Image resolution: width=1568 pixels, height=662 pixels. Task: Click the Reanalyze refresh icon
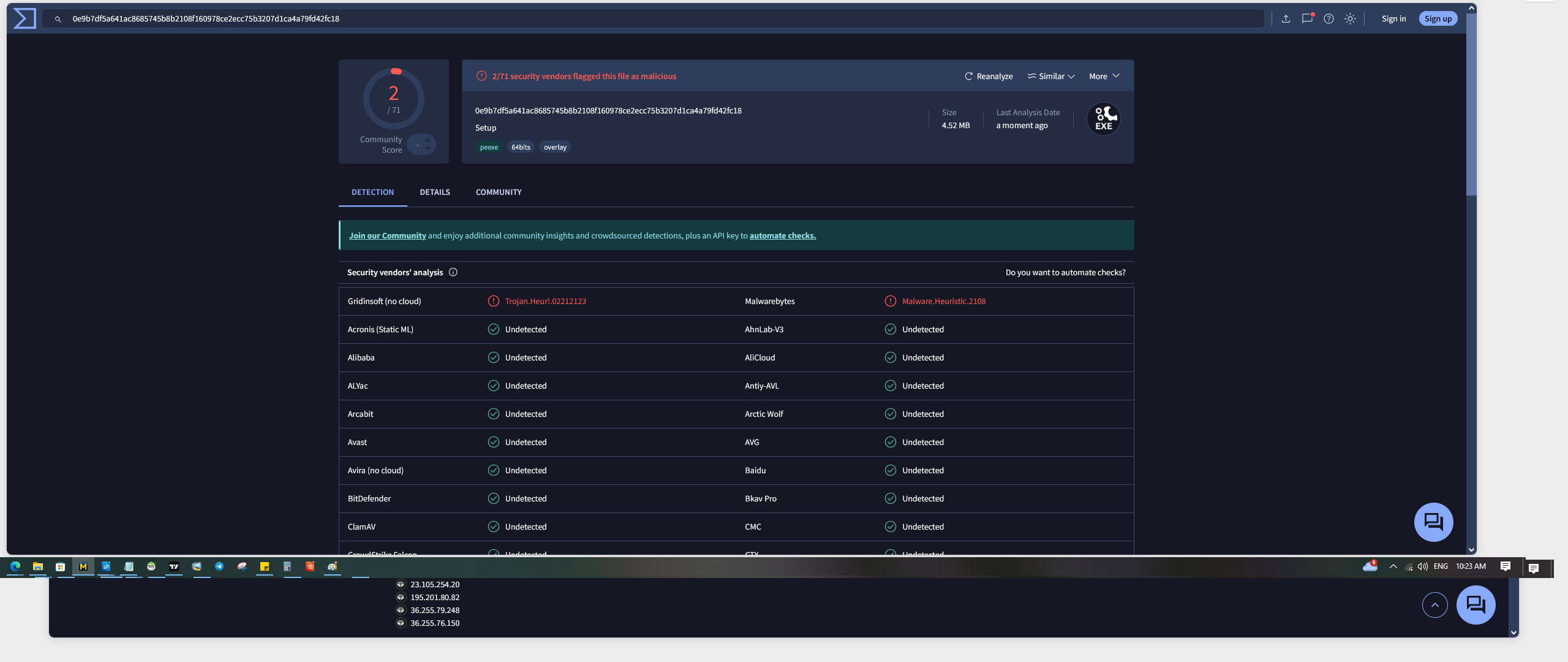click(968, 76)
